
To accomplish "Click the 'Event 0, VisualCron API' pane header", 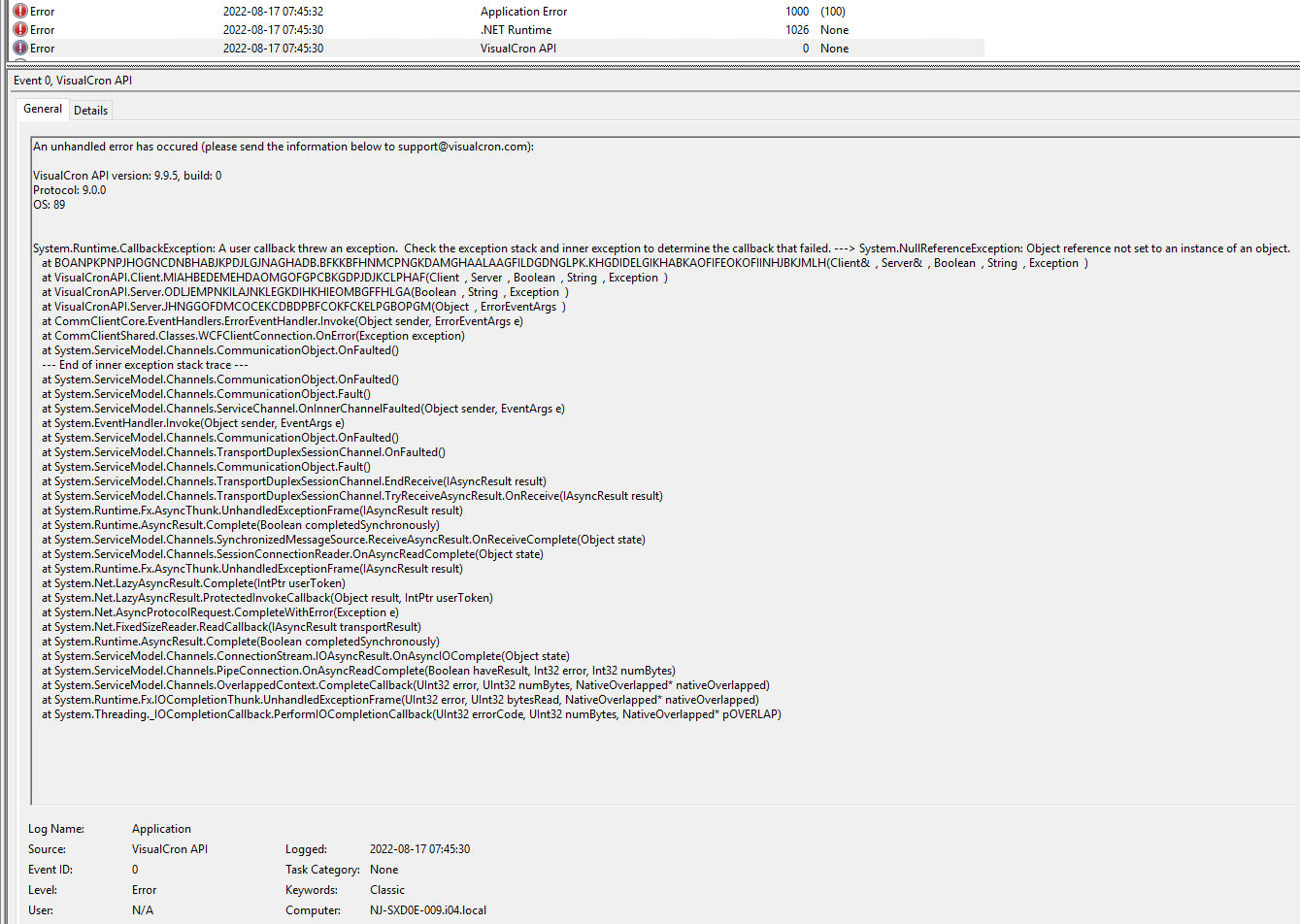I will (x=73, y=81).
